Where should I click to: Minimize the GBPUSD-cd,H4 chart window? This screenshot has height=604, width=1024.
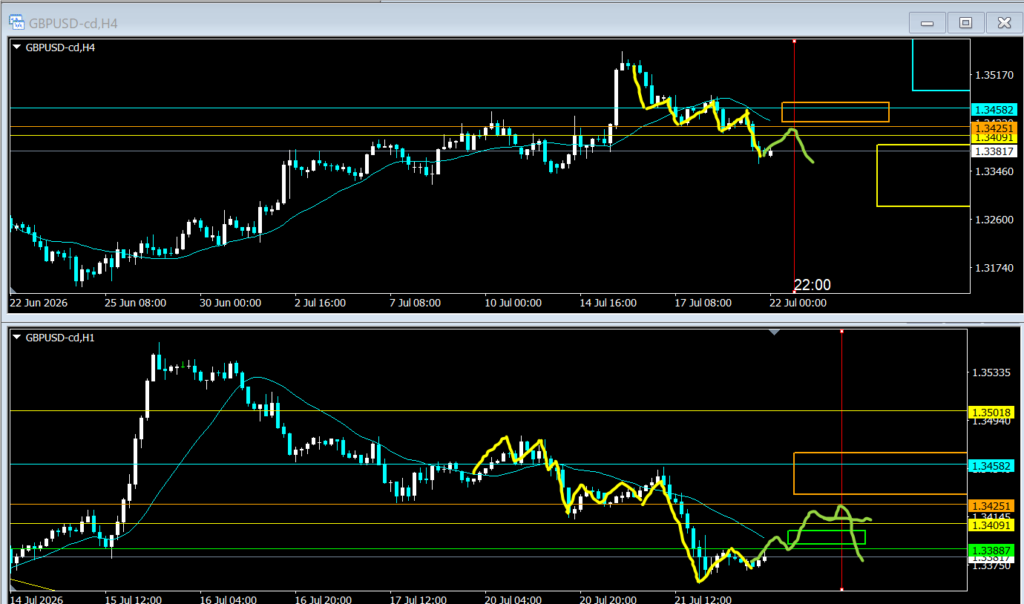927,23
